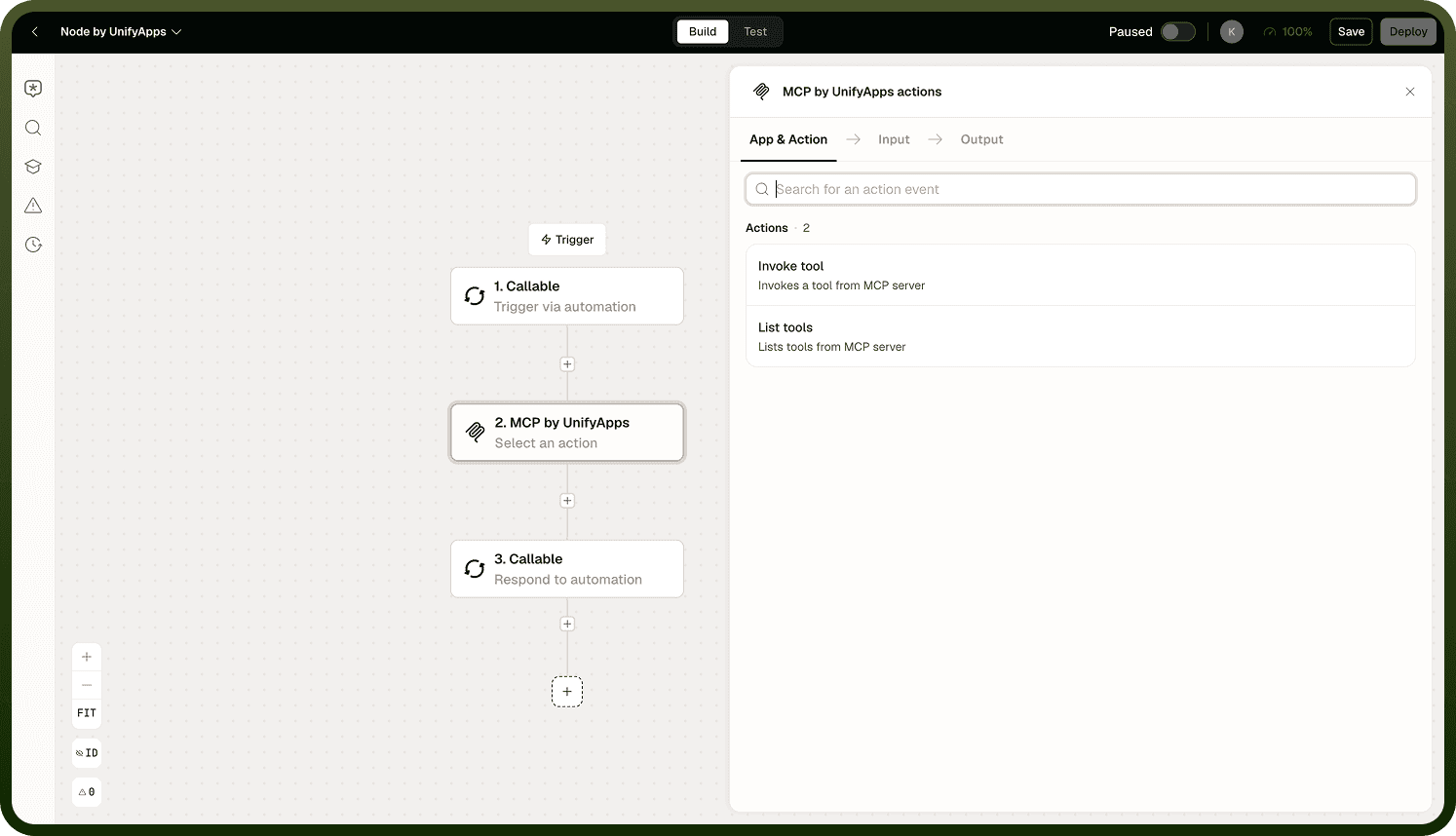Click the dashed add-node box at bottom
1456x836 pixels.
(x=567, y=692)
